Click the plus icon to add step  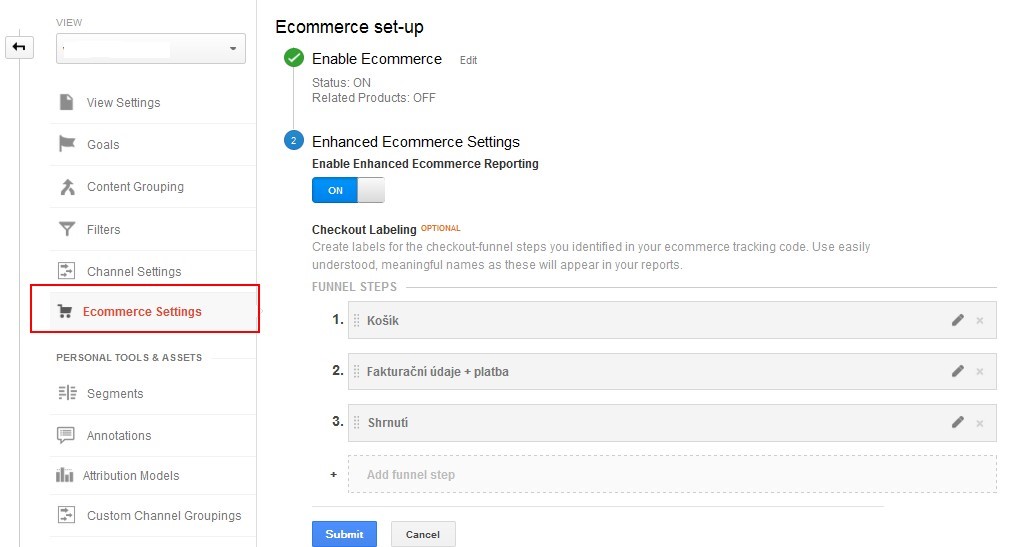pyautogui.click(x=333, y=474)
